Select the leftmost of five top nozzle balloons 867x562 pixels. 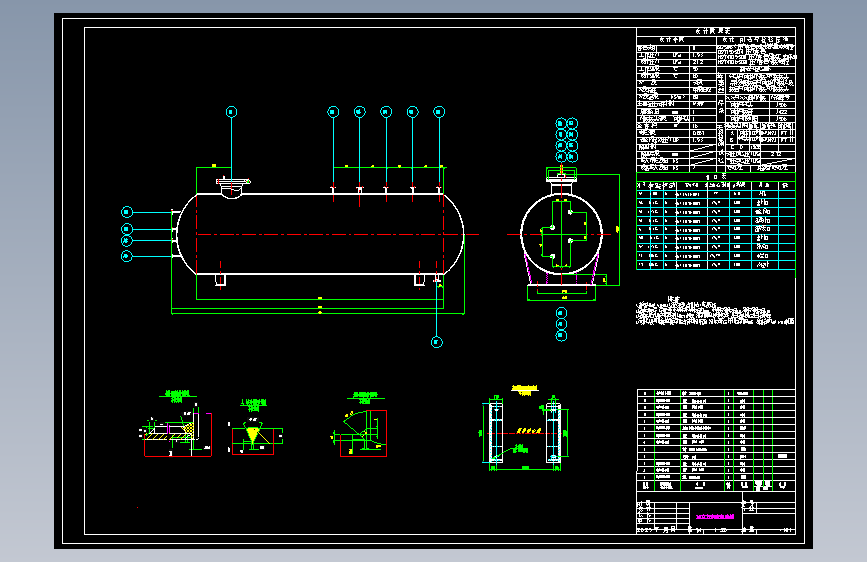pyautogui.click(x=333, y=112)
